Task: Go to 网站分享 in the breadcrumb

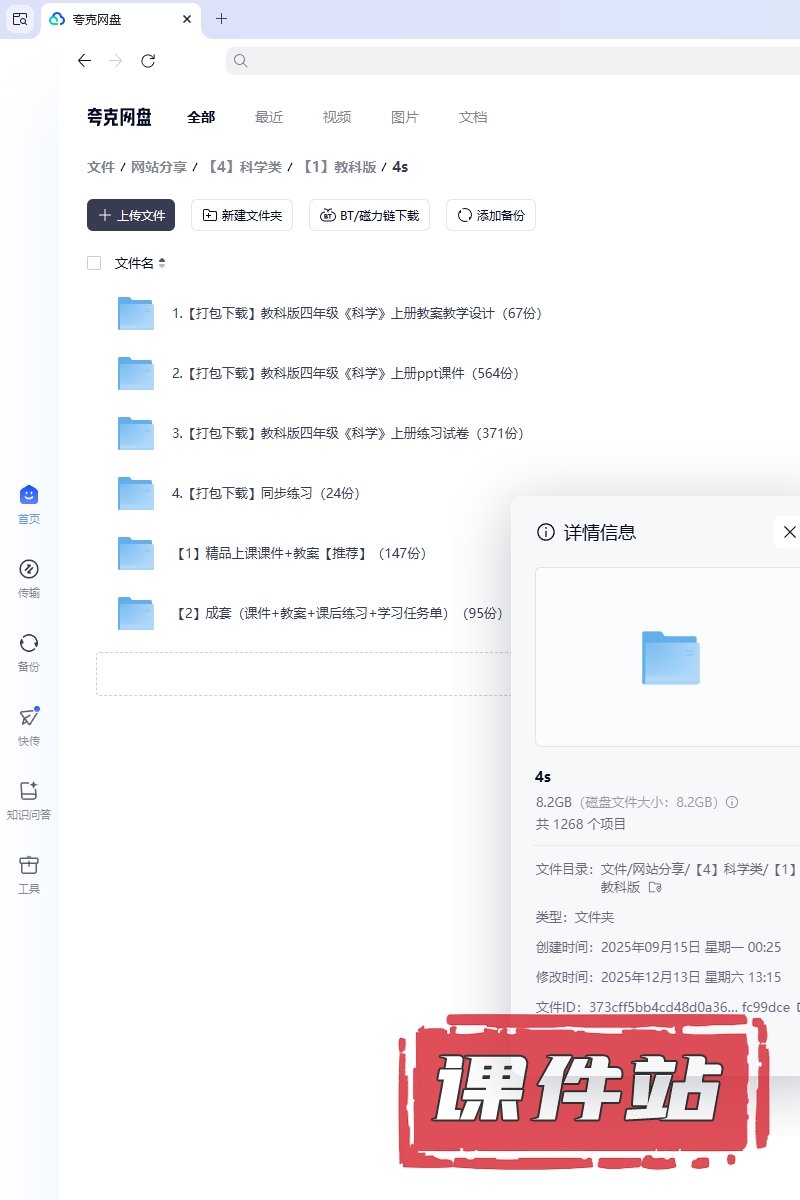Action: (159, 167)
